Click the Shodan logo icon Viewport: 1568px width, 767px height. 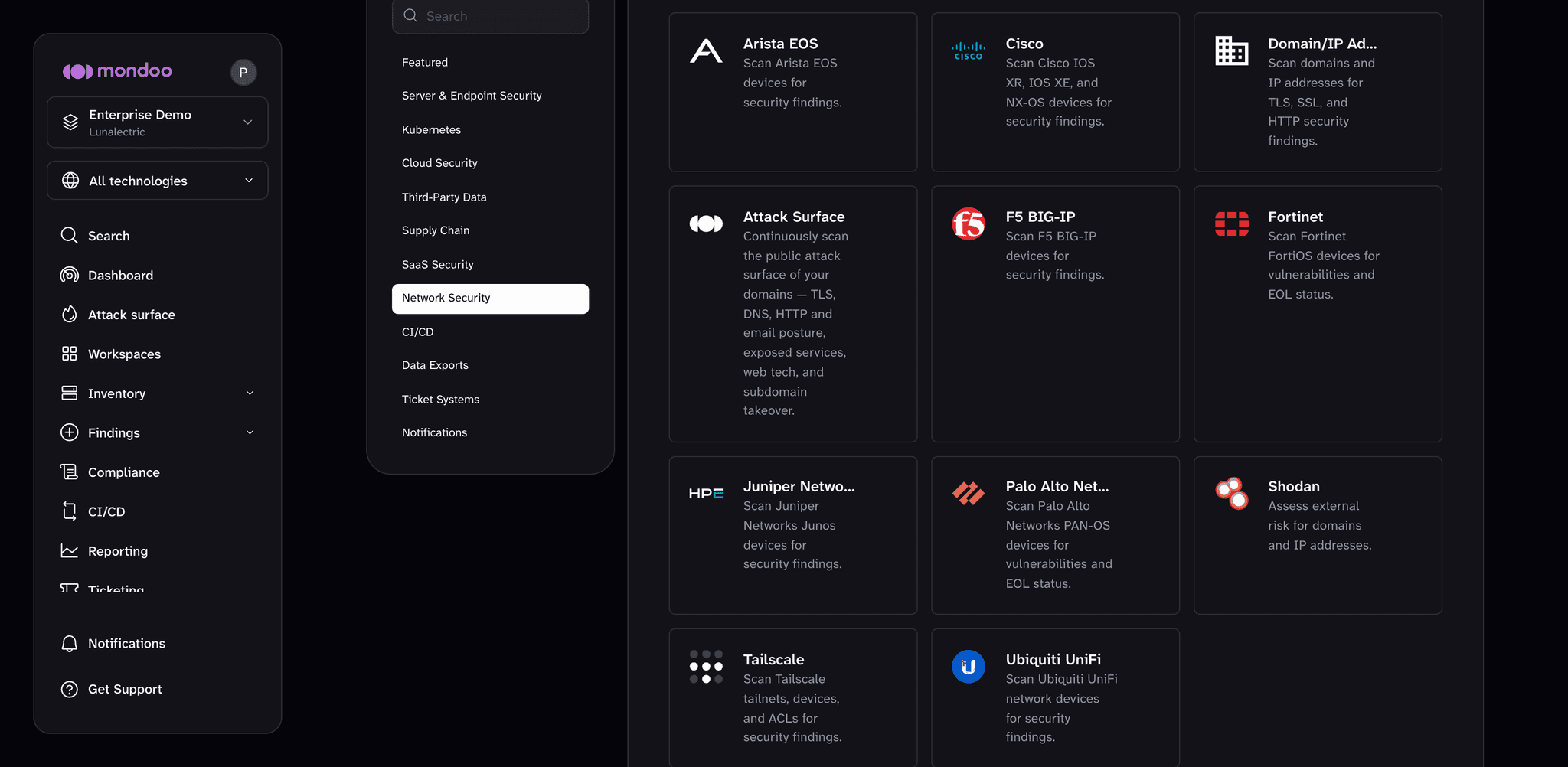pos(1231,494)
